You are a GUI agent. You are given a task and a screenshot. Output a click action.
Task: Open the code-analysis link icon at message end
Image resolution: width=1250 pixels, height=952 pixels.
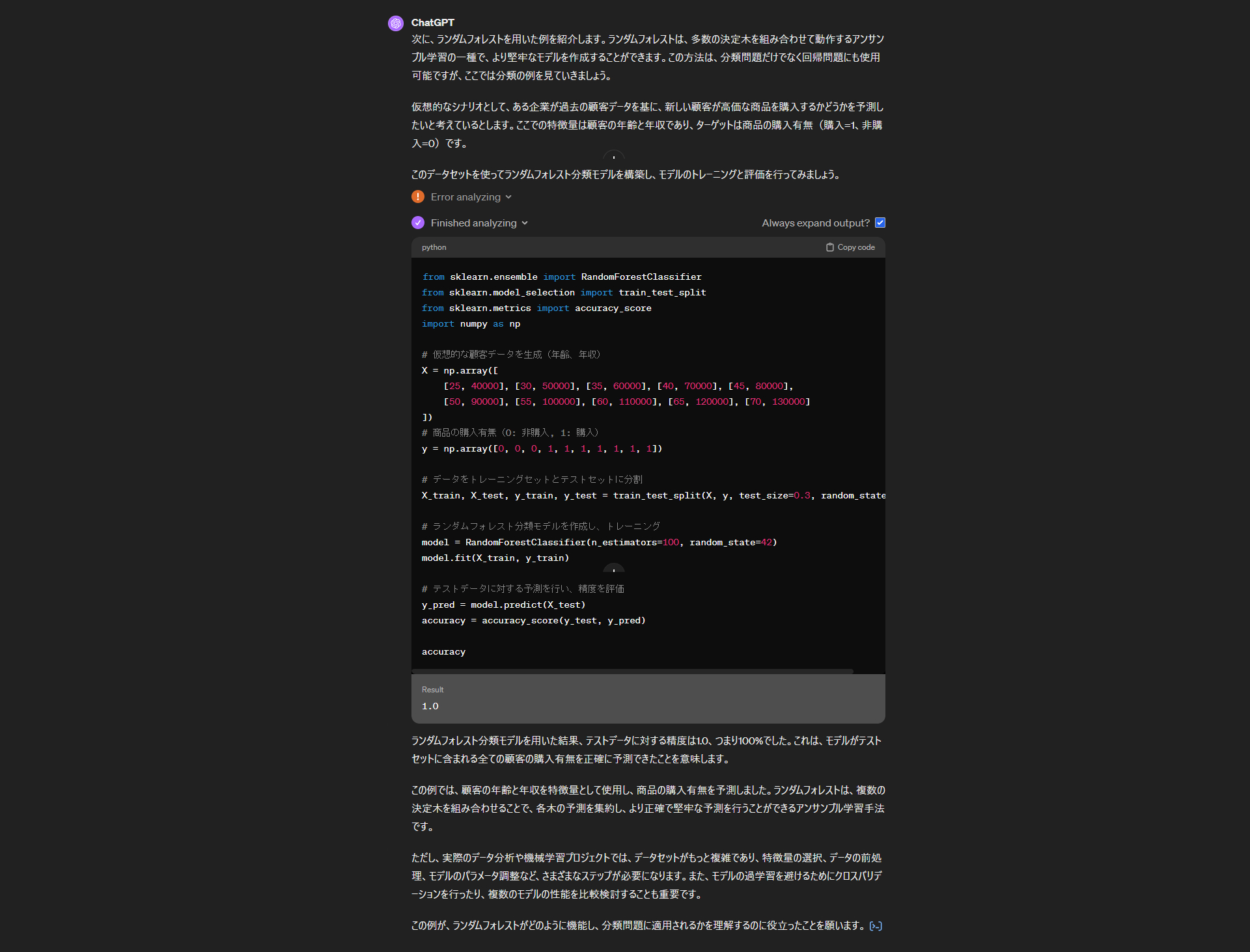(876, 926)
